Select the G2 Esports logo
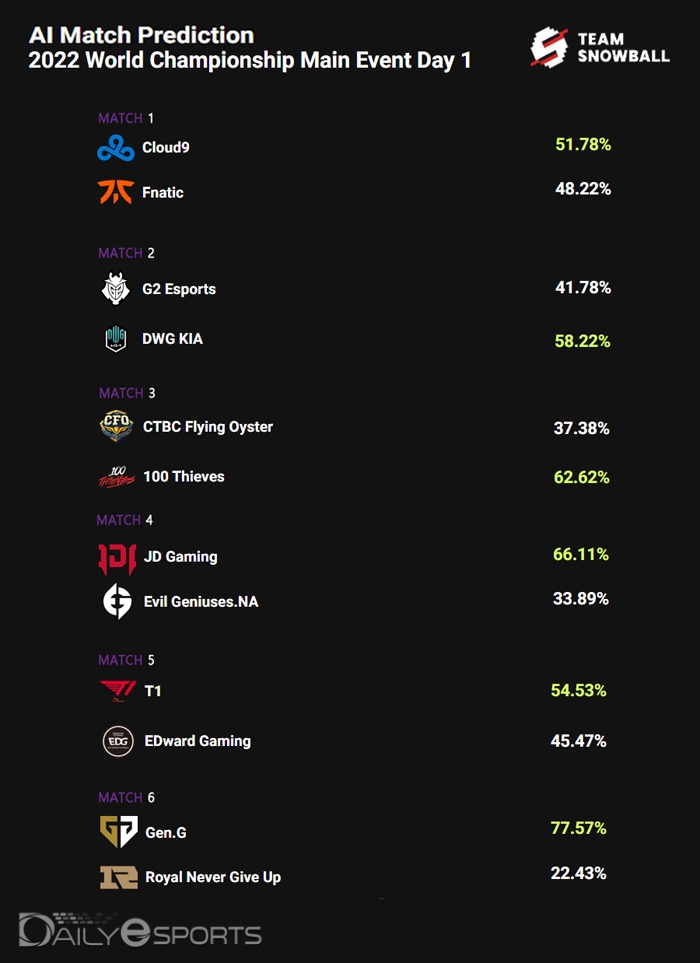Viewport: 700px width, 963px height. (116, 288)
